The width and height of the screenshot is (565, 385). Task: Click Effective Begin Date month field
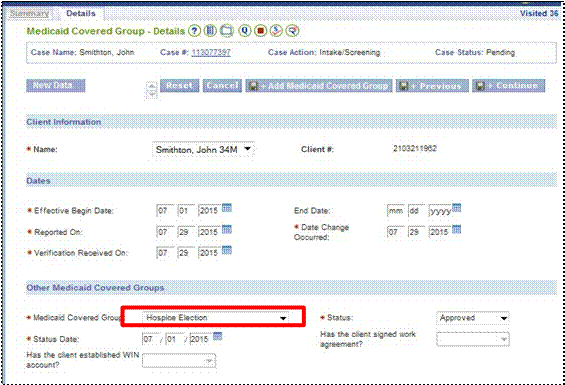pyautogui.click(x=165, y=211)
